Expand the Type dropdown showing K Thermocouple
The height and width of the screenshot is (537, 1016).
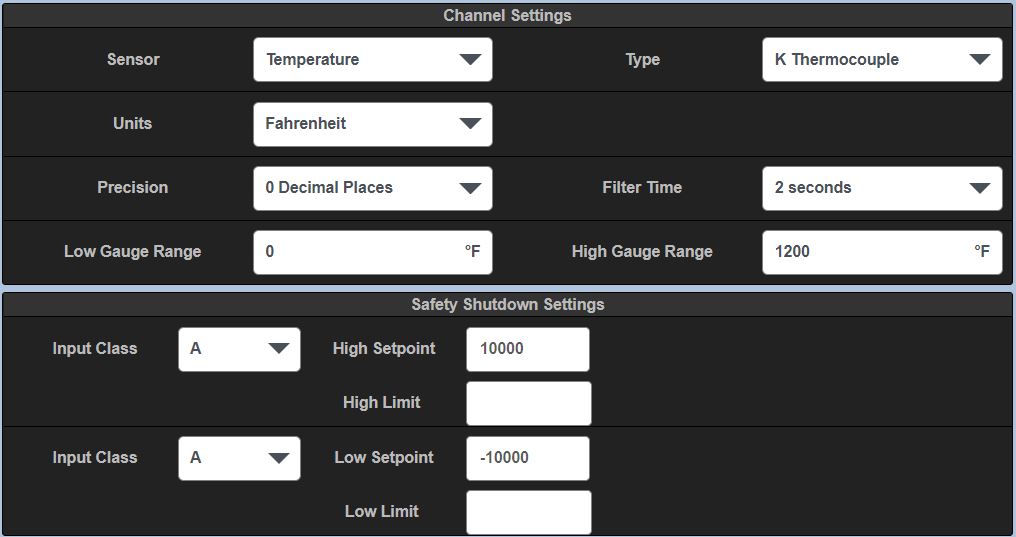click(x=881, y=60)
